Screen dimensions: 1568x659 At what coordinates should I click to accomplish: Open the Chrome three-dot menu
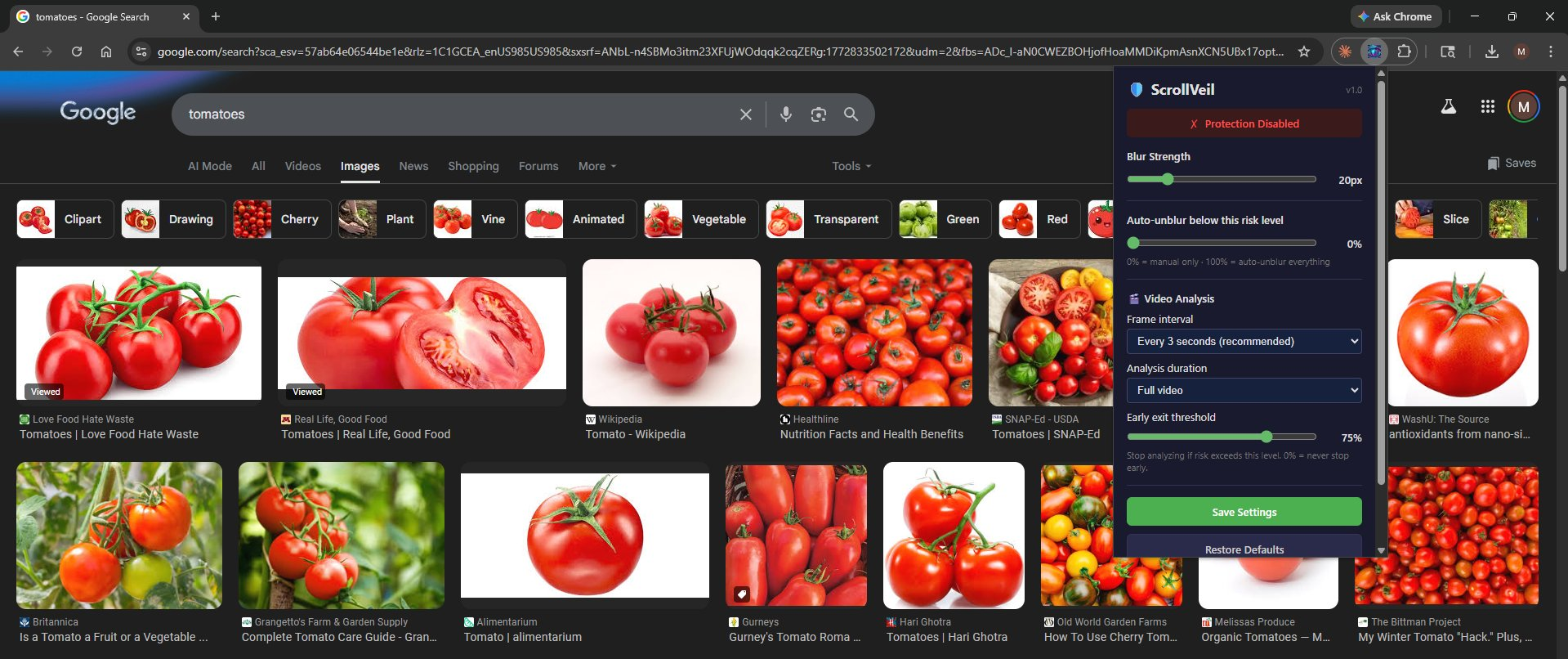(x=1550, y=52)
